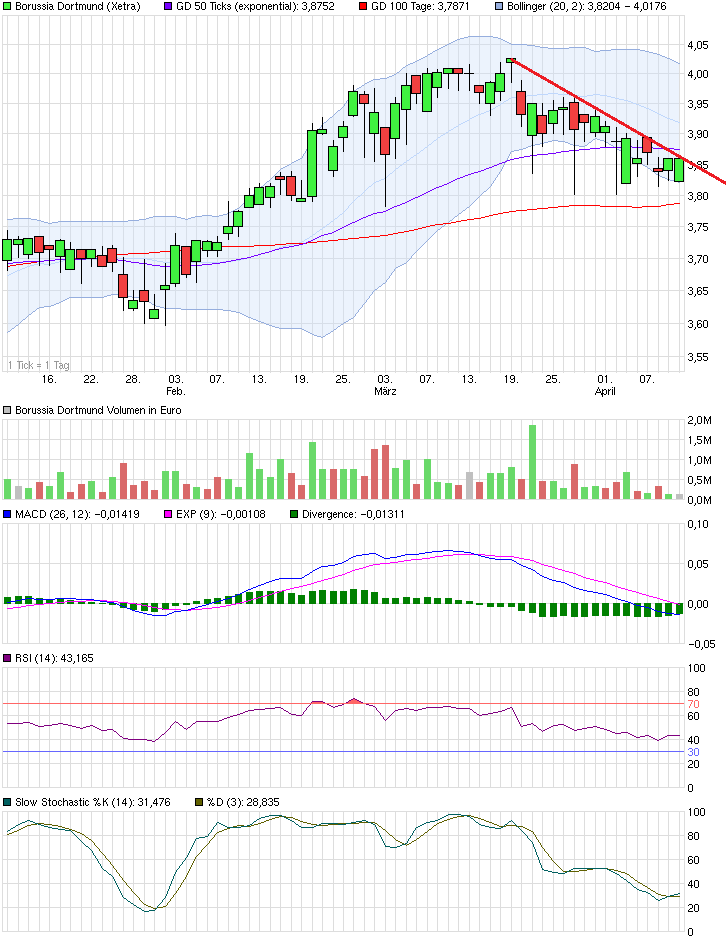Click the '28.' date label
The image size is (726, 940).
coord(133,379)
